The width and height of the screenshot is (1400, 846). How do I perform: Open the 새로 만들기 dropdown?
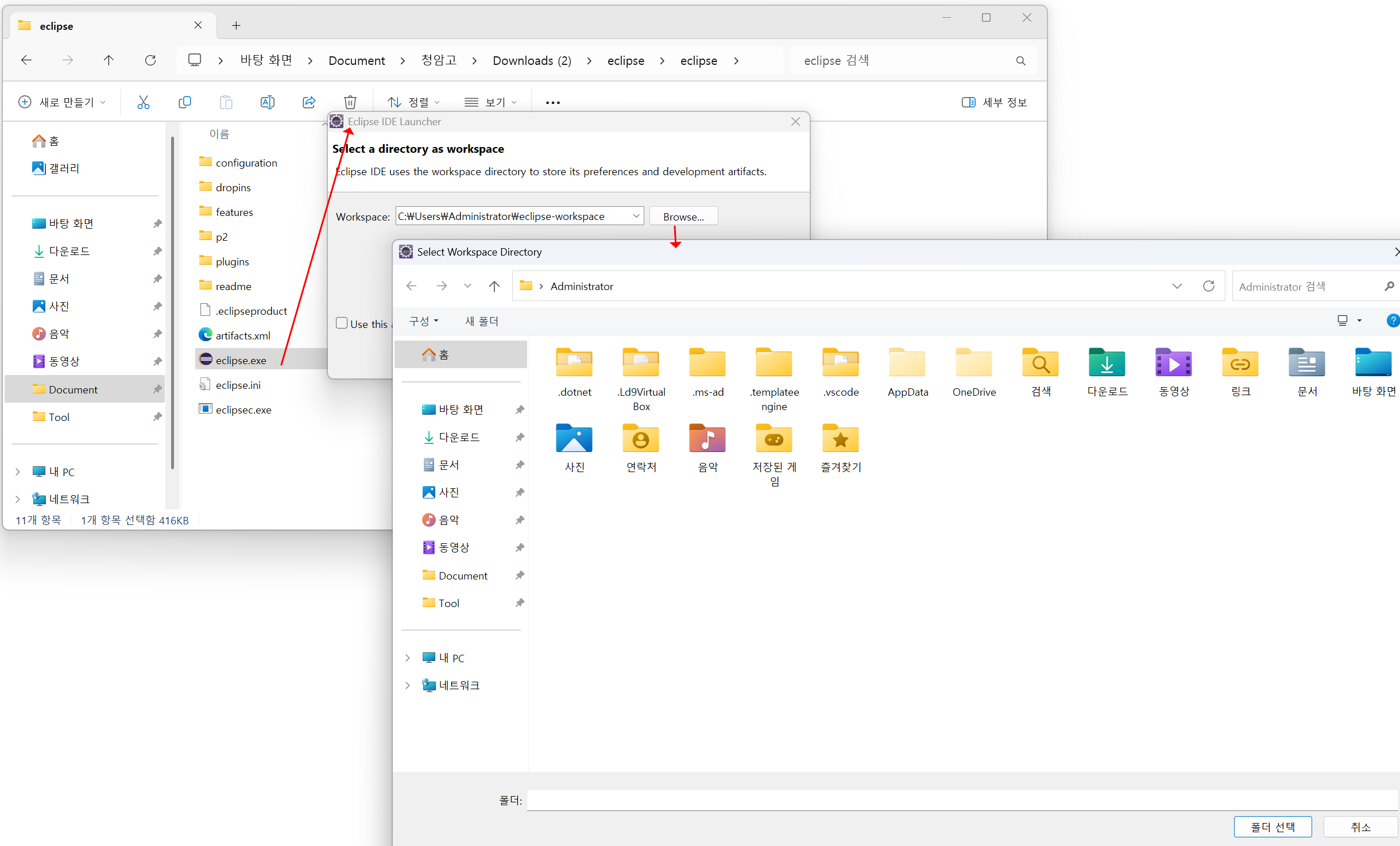pos(63,102)
